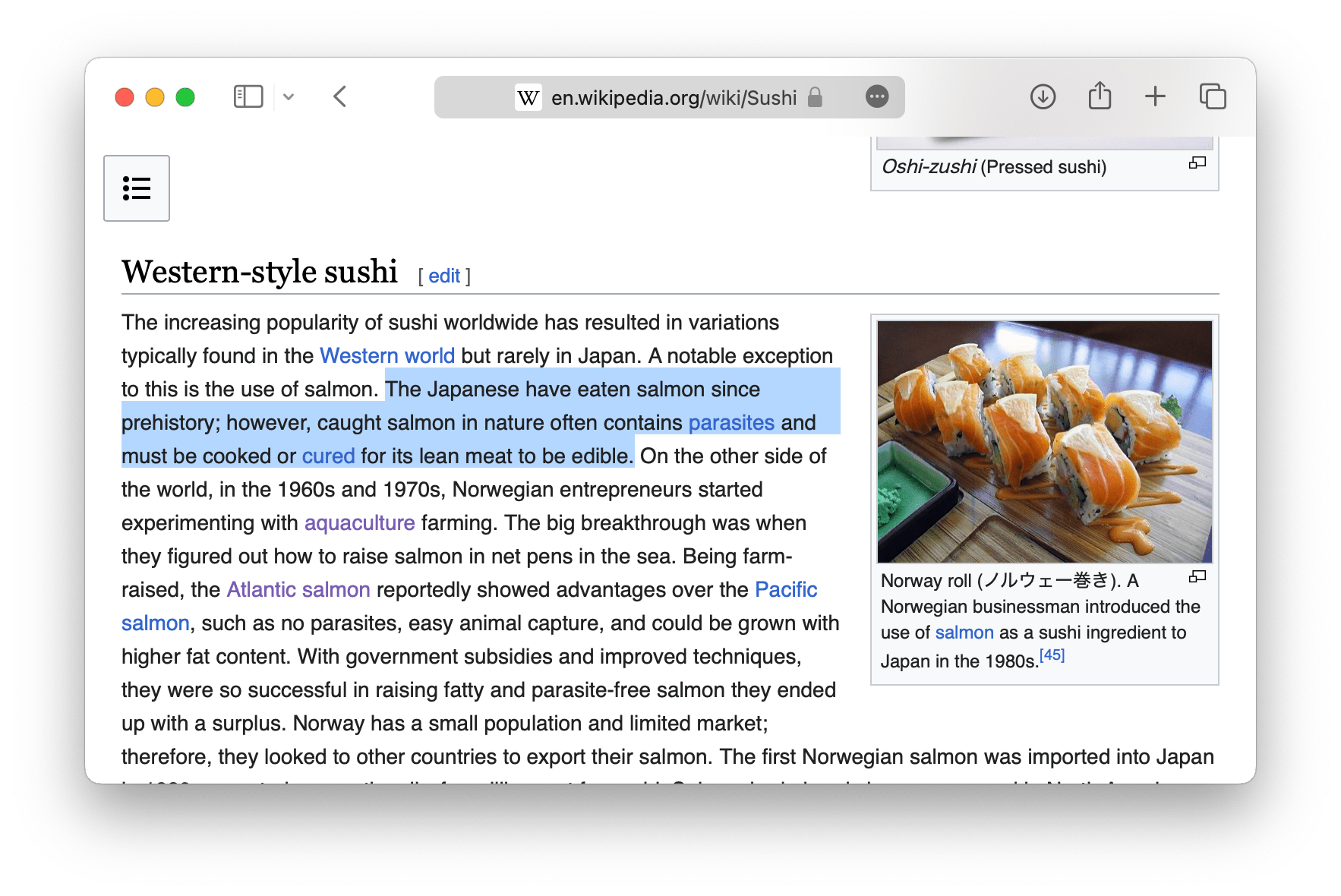Follow the Western world link
Screen dimensions: 1341x896
point(387,355)
